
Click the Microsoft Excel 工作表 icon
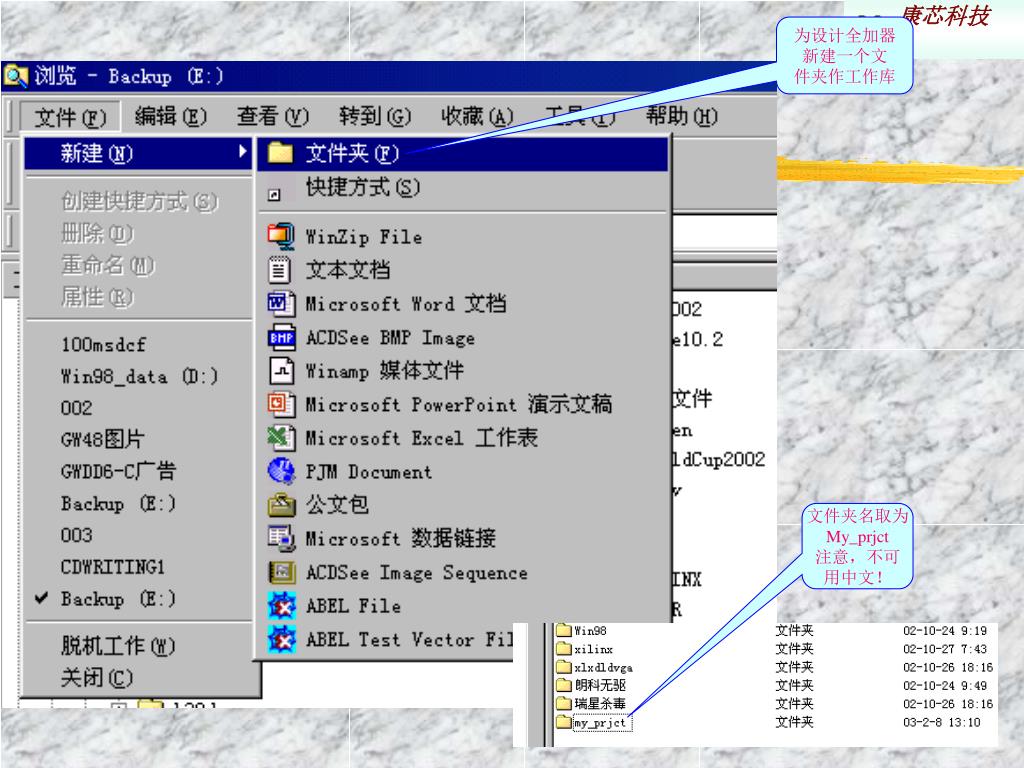(281, 438)
